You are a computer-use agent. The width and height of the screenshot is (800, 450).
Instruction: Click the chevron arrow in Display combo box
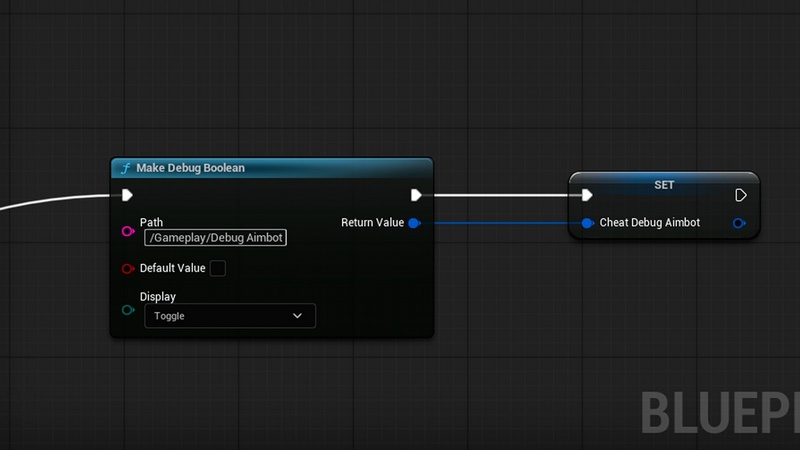(297, 316)
